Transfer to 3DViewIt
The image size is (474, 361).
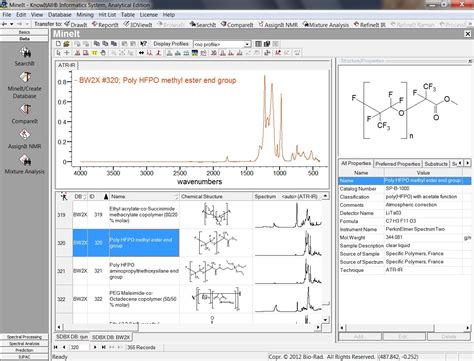(138, 24)
